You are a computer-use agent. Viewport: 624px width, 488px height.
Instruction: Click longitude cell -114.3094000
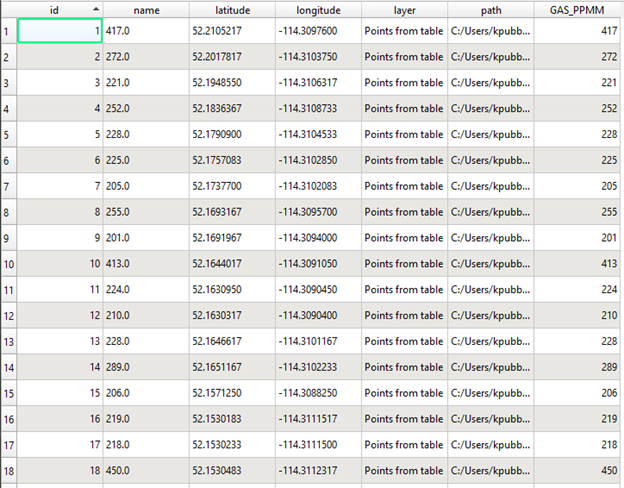(318, 238)
